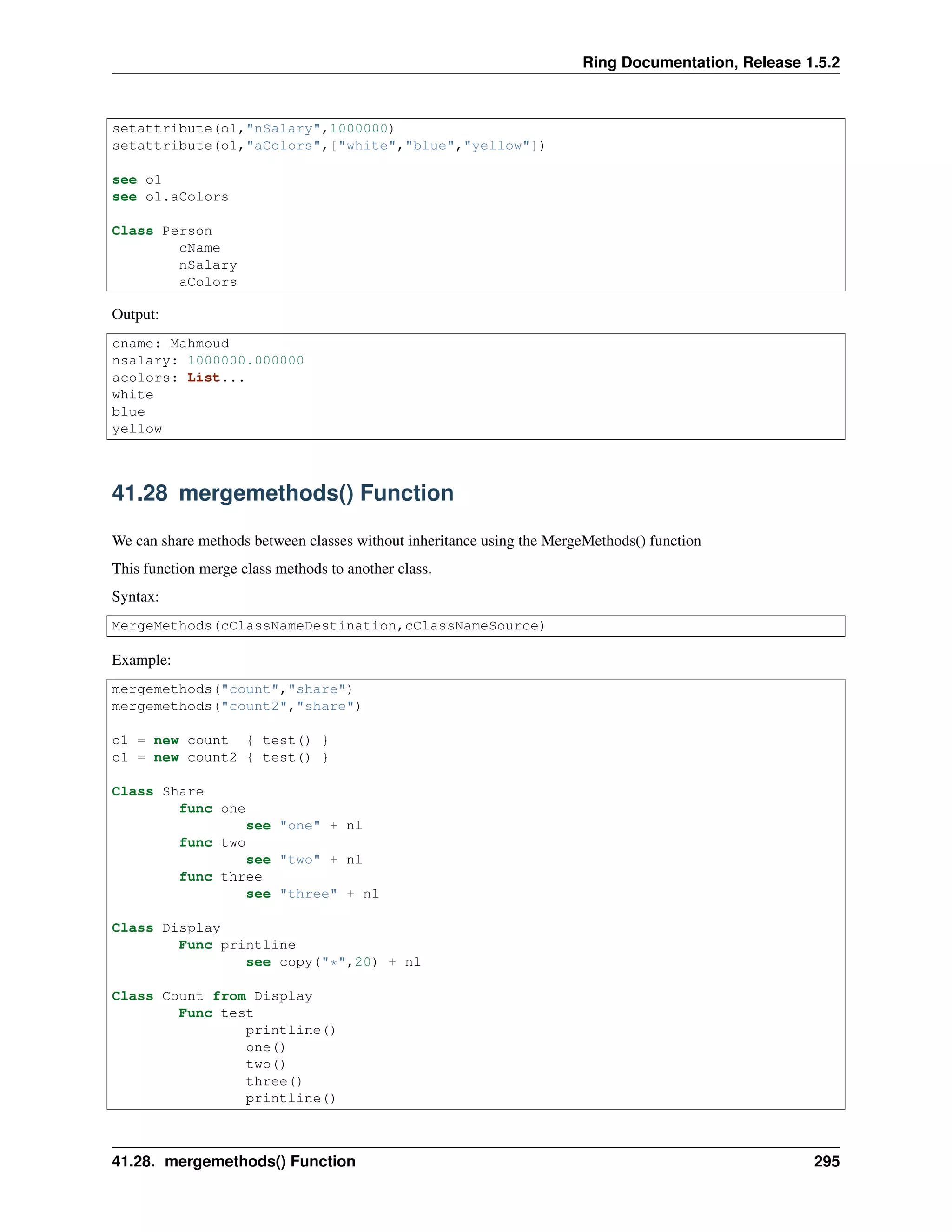
Task: Click the footer text '41.28. mergemethods() Function'
Action: (233, 1161)
